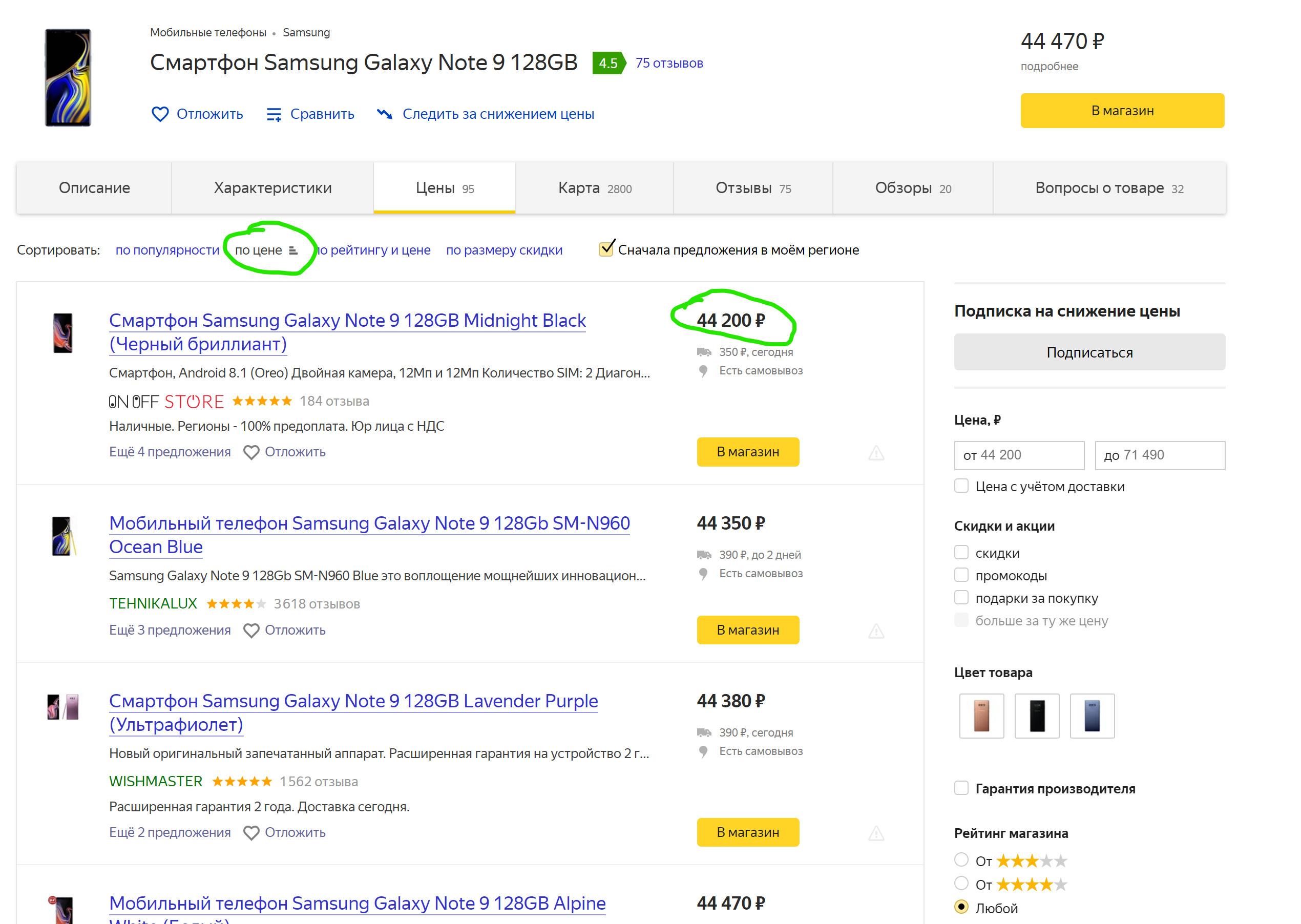Toggle Сначала предложения в моём регионе checkbox
The image size is (1301, 924).
point(606,250)
